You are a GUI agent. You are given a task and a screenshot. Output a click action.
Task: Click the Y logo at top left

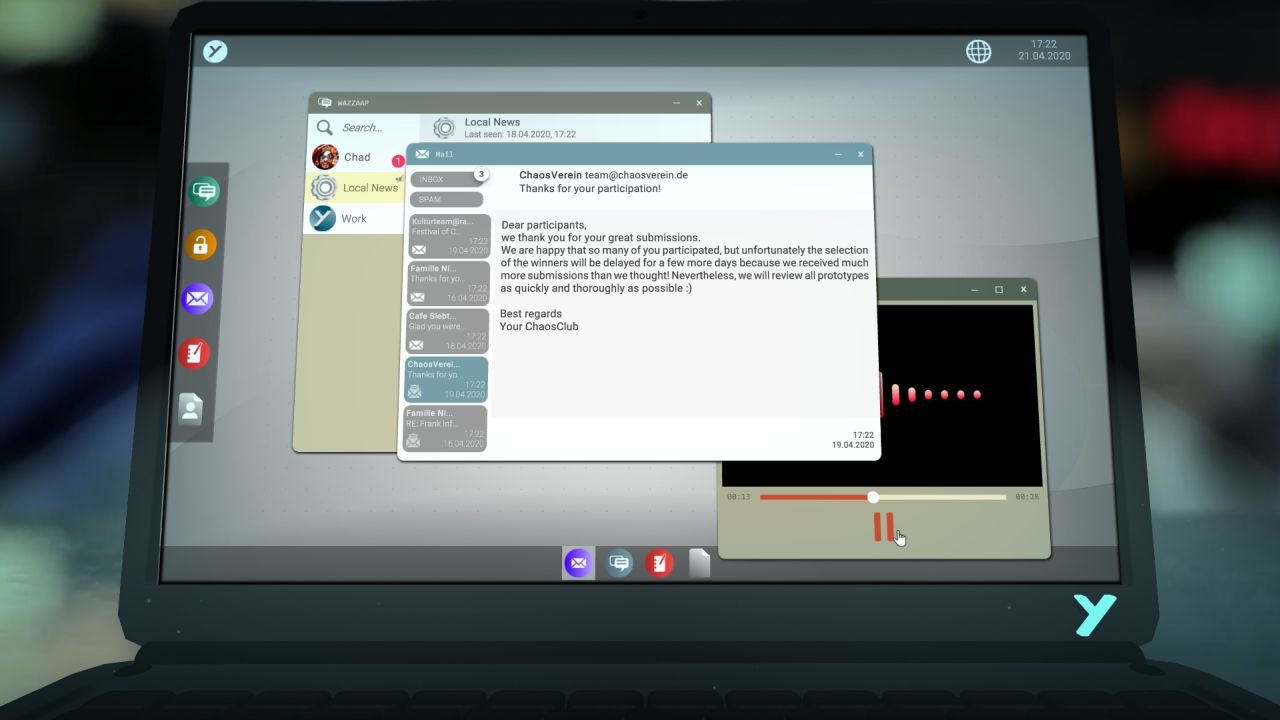(214, 51)
